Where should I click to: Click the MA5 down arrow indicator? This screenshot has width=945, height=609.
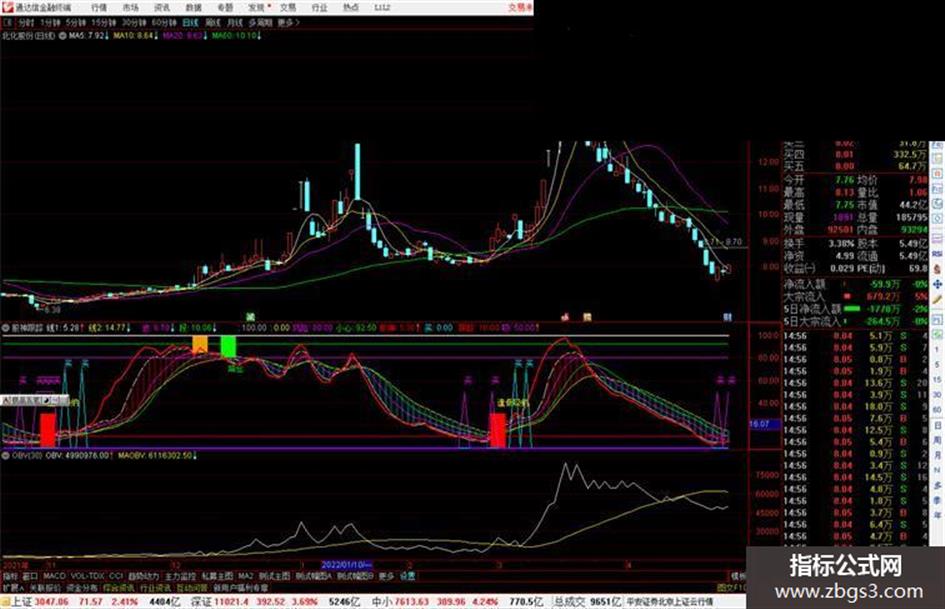tap(107, 36)
